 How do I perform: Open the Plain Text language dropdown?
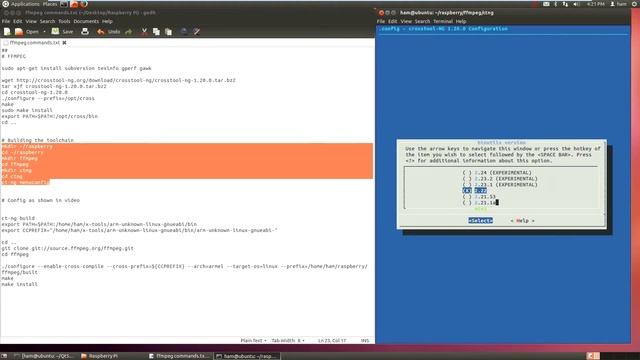(x=253, y=340)
